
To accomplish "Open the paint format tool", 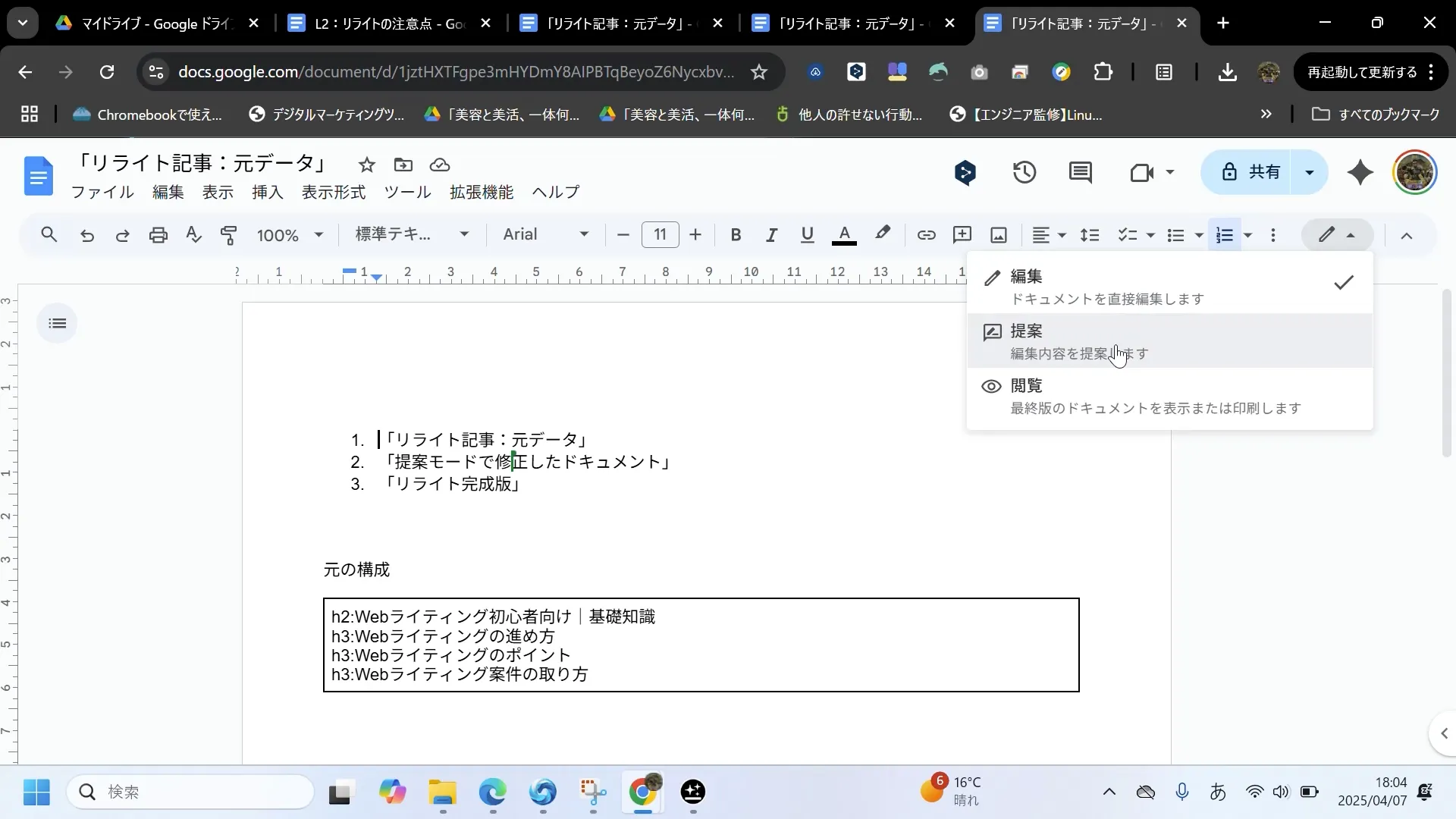I will click(229, 235).
